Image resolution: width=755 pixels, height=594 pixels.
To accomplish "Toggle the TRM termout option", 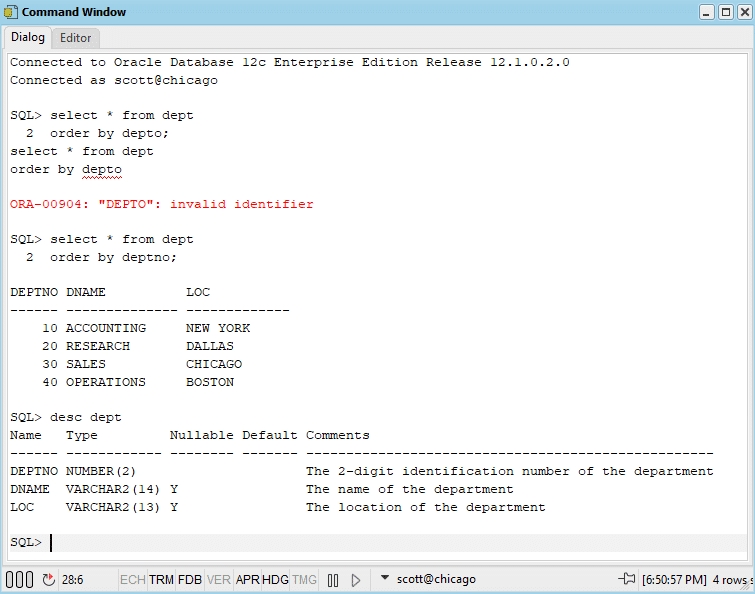I will (x=162, y=579).
